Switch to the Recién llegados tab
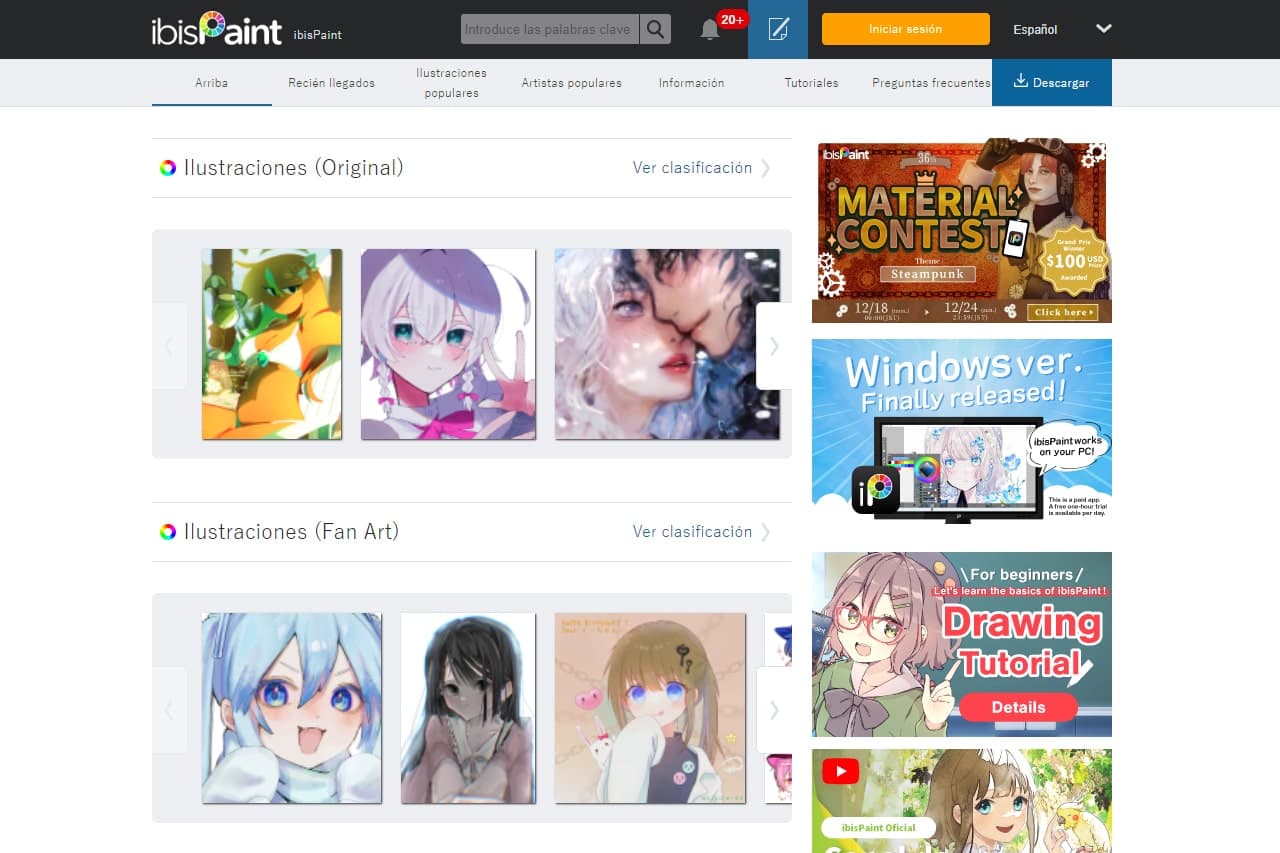The height and width of the screenshot is (853, 1280). pyautogui.click(x=331, y=83)
